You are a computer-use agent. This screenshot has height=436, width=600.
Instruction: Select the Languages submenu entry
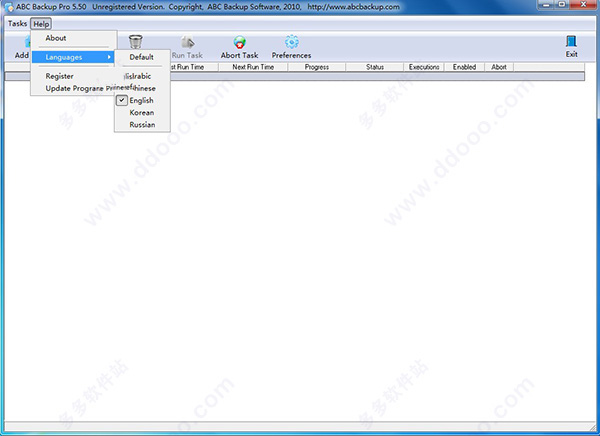click(x=73, y=57)
